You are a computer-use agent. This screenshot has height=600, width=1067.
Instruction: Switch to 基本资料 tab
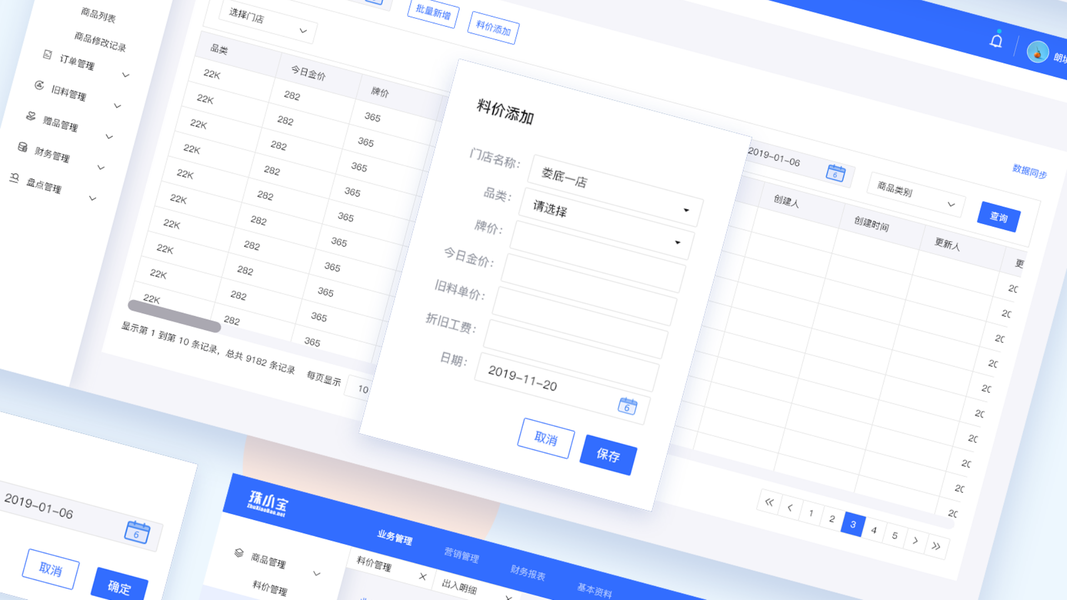pyautogui.click(x=594, y=590)
